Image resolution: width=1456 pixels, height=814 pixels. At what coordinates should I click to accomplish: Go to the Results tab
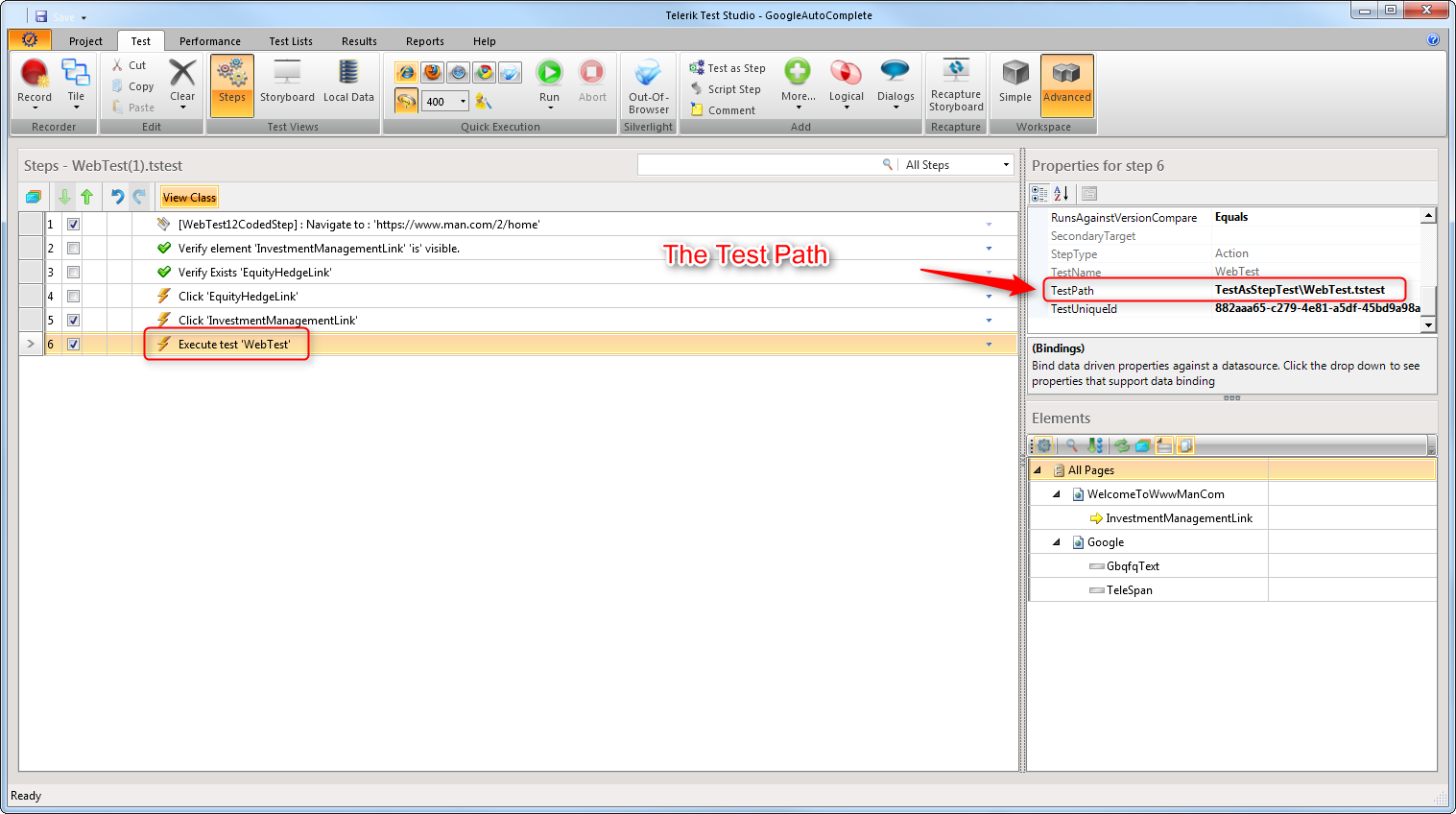coord(359,41)
